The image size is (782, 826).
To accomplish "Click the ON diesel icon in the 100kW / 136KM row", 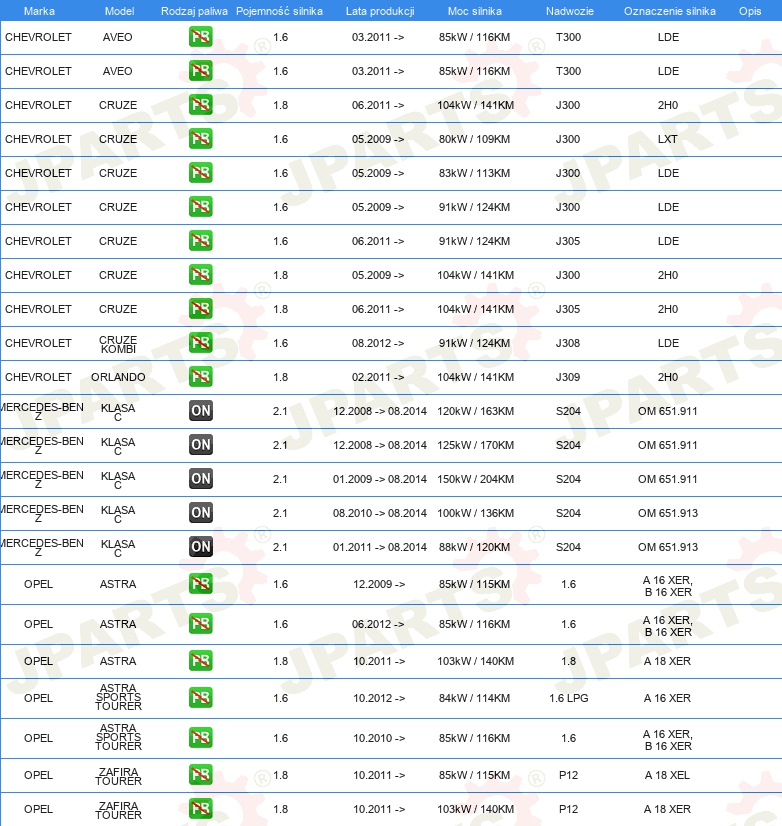I will click(x=201, y=513).
